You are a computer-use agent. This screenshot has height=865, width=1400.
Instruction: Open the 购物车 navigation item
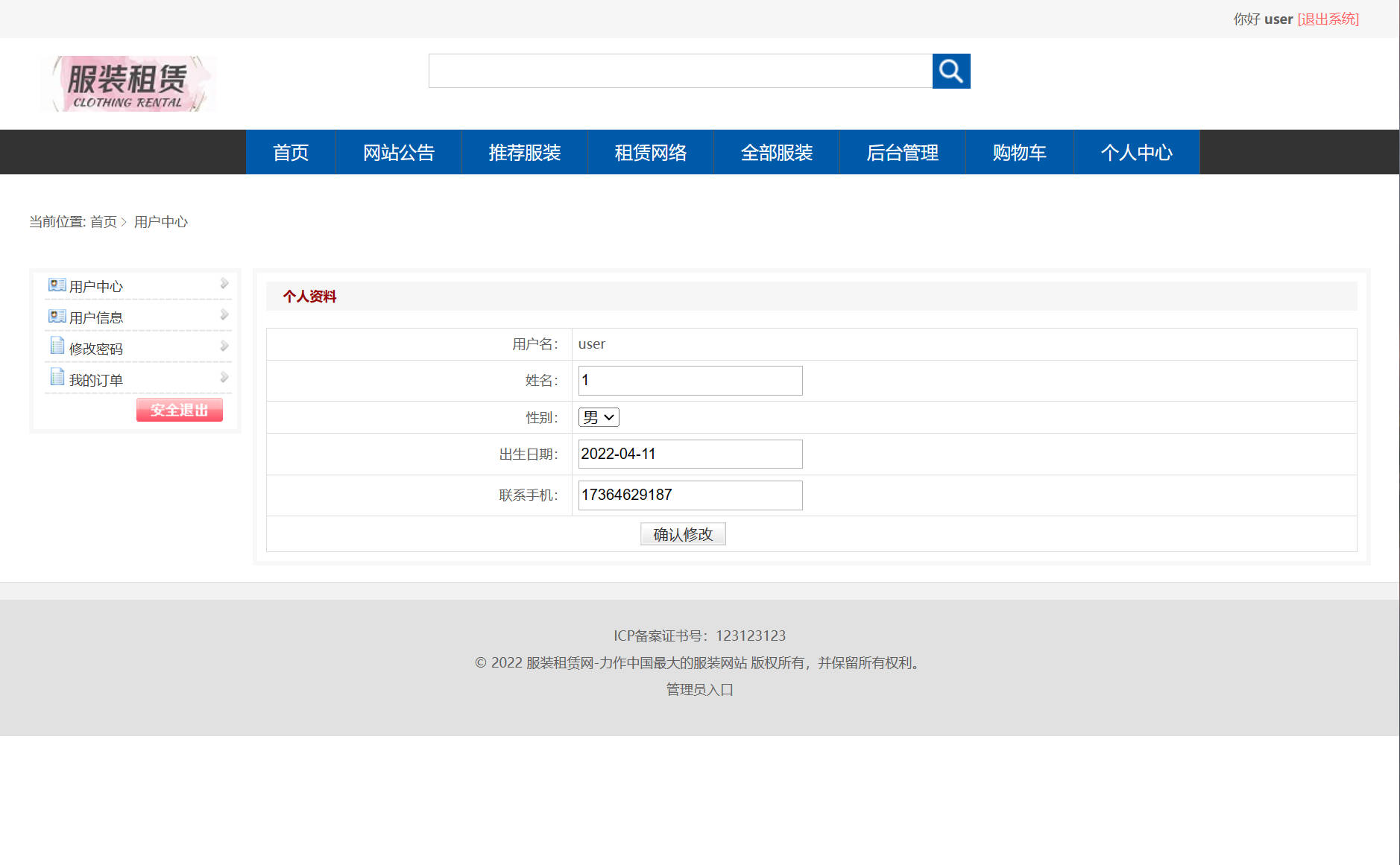pos(1018,152)
